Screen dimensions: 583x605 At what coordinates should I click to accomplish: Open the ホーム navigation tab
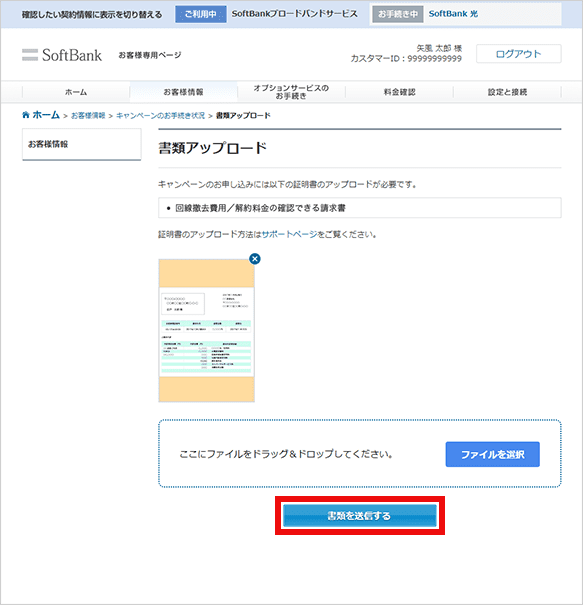[x=76, y=92]
